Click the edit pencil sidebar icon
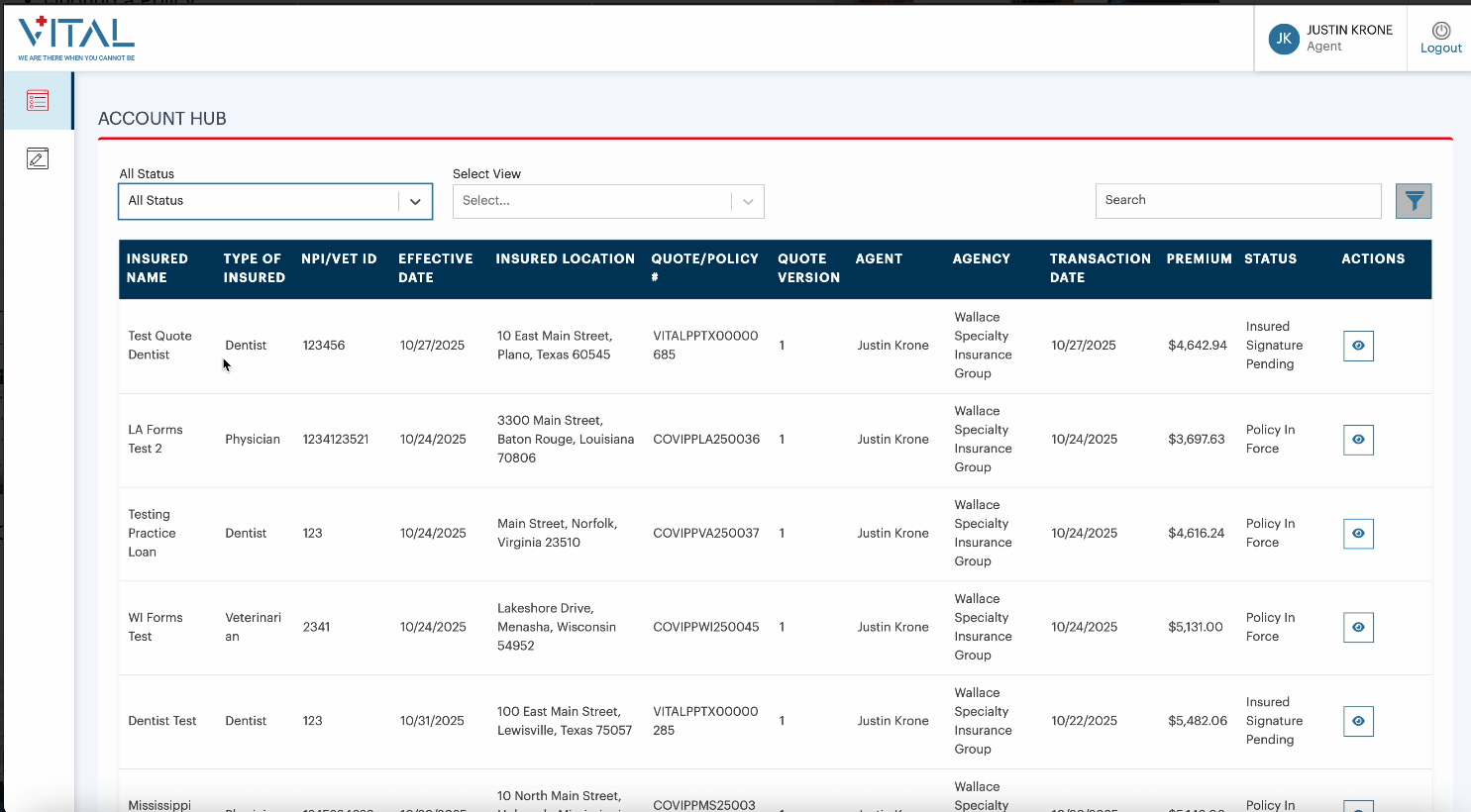This screenshot has width=1471, height=812. [38, 158]
